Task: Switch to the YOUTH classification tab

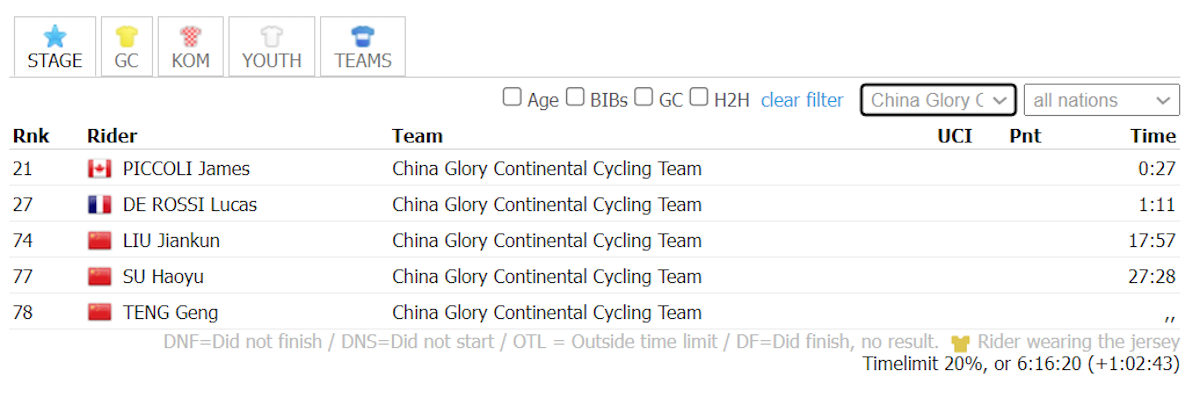Action: pos(272,47)
